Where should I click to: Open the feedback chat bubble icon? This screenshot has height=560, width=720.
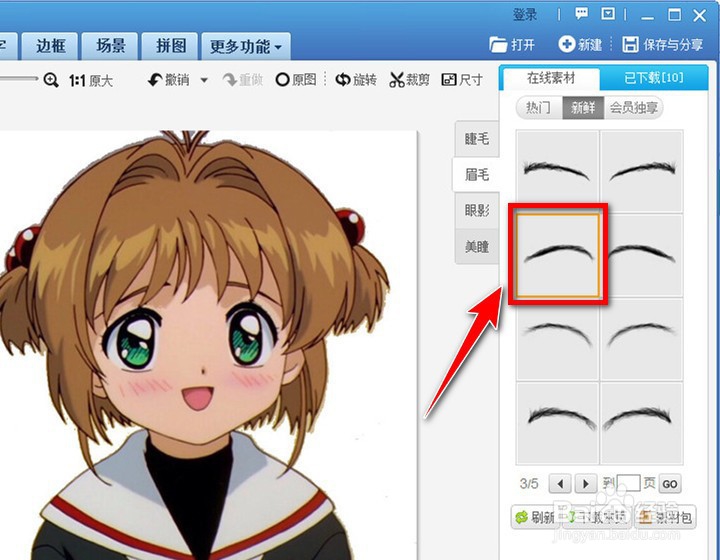coord(581,14)
